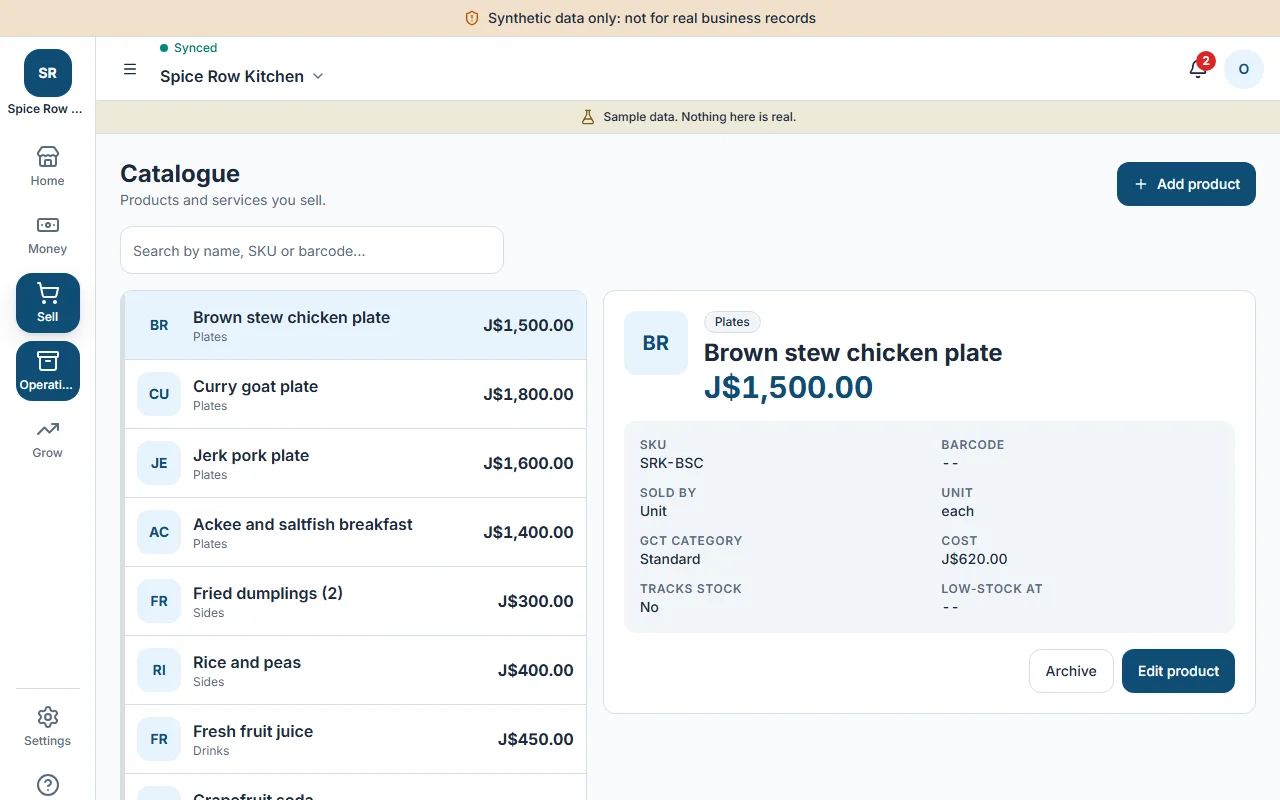1280x800 pixels.
Task: Open notifications bell with 2 badge
Action: (1198, 69)
